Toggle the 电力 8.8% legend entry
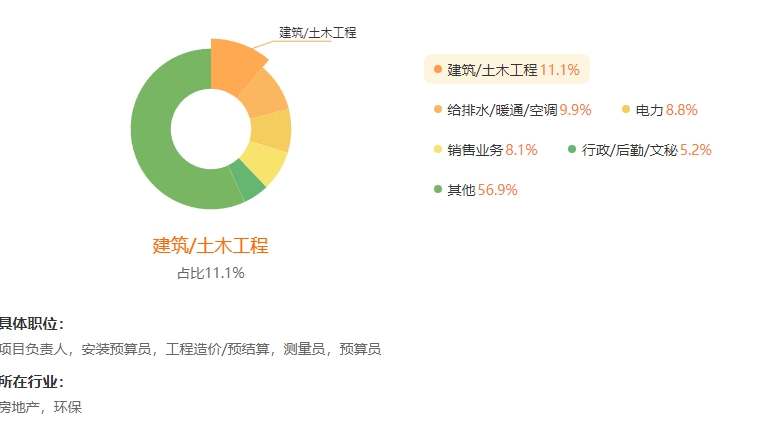This screenshot has height=428, width=772. tap(660, 109)
